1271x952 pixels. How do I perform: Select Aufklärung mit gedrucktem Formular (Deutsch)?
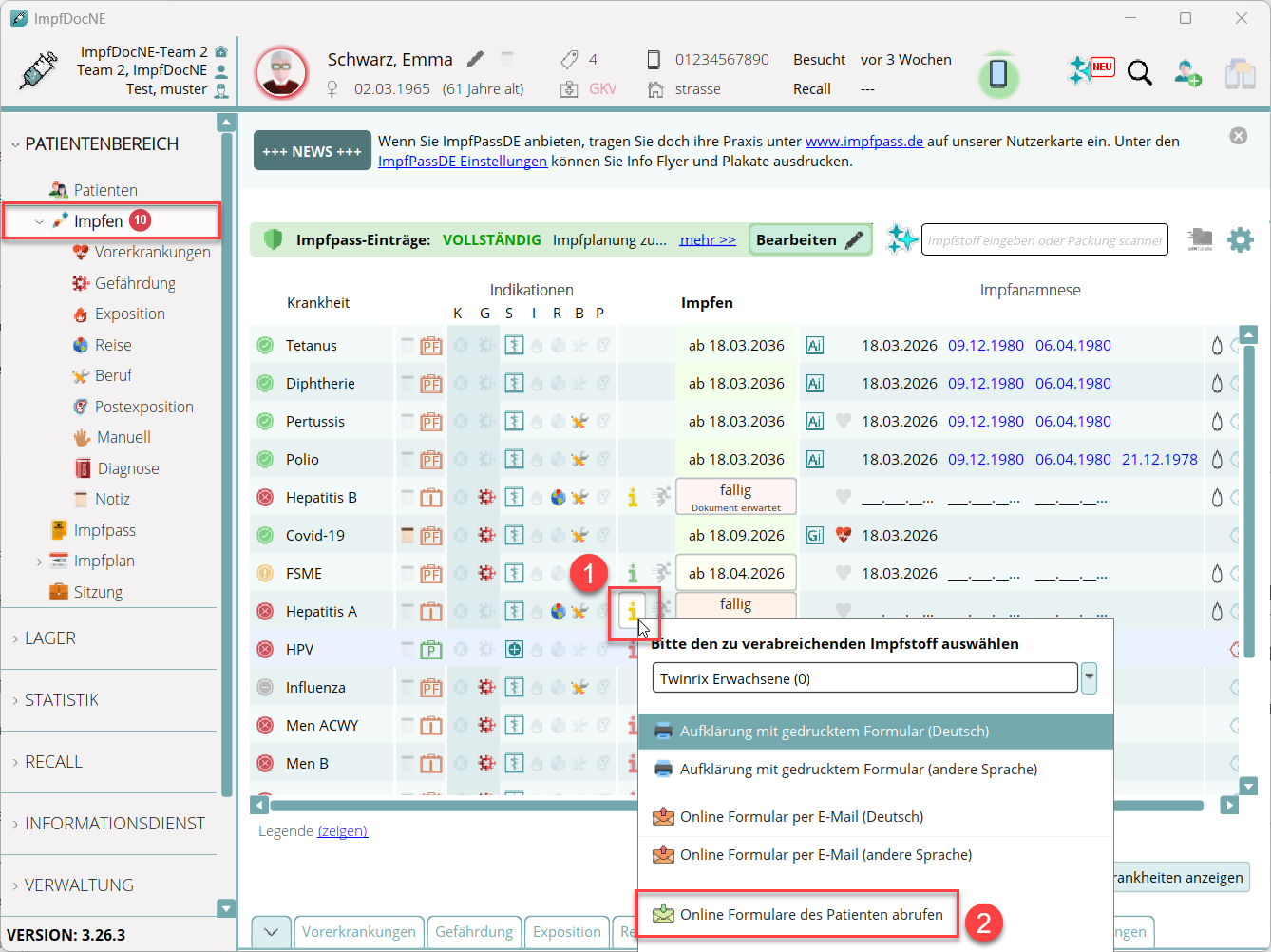point(834,732)
